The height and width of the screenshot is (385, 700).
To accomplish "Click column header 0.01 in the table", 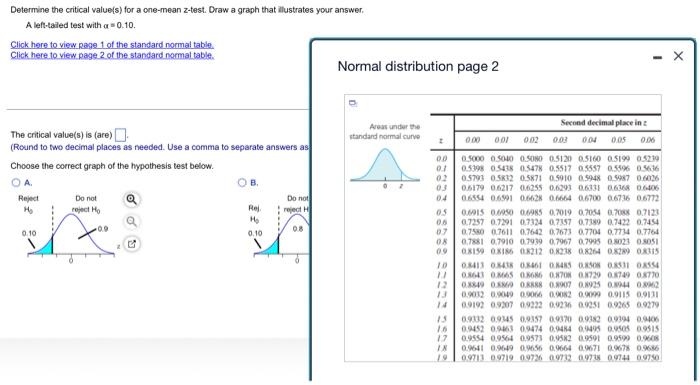I will [x=501, y=140].
